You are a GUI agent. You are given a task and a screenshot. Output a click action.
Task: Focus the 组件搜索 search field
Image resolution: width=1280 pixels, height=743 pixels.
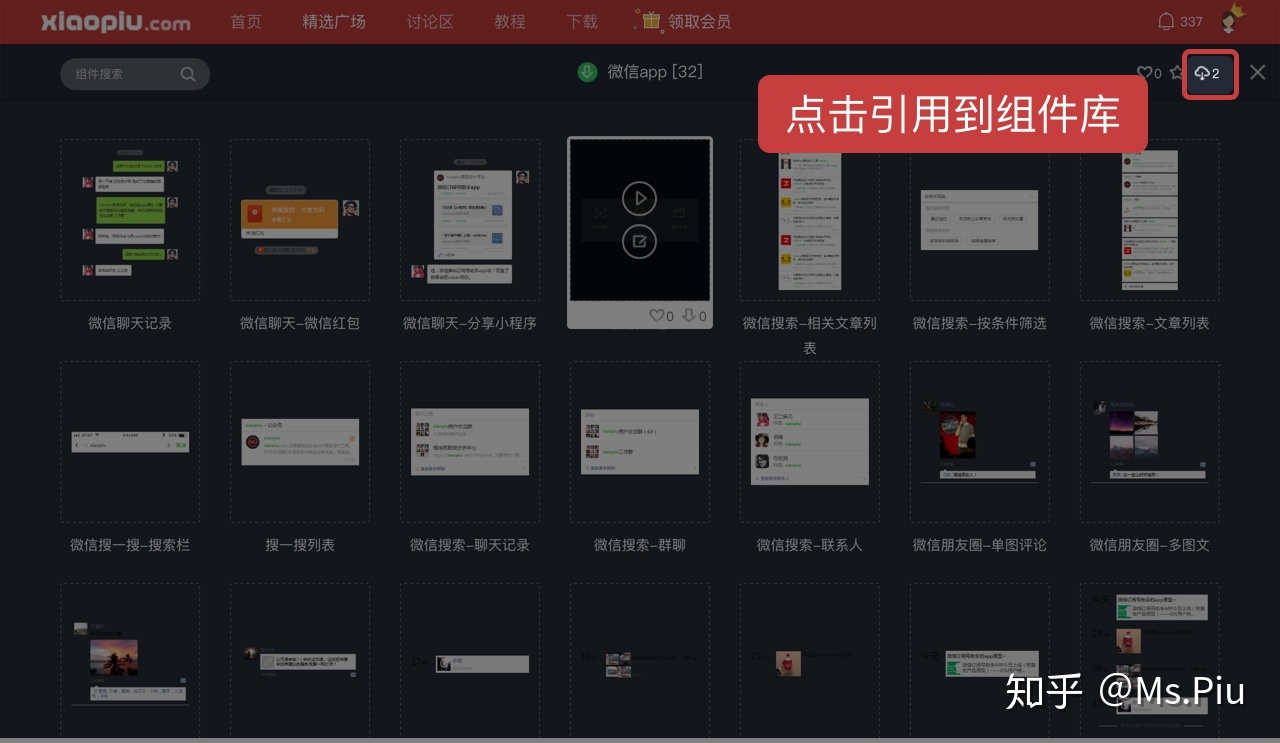coord(135,74)
